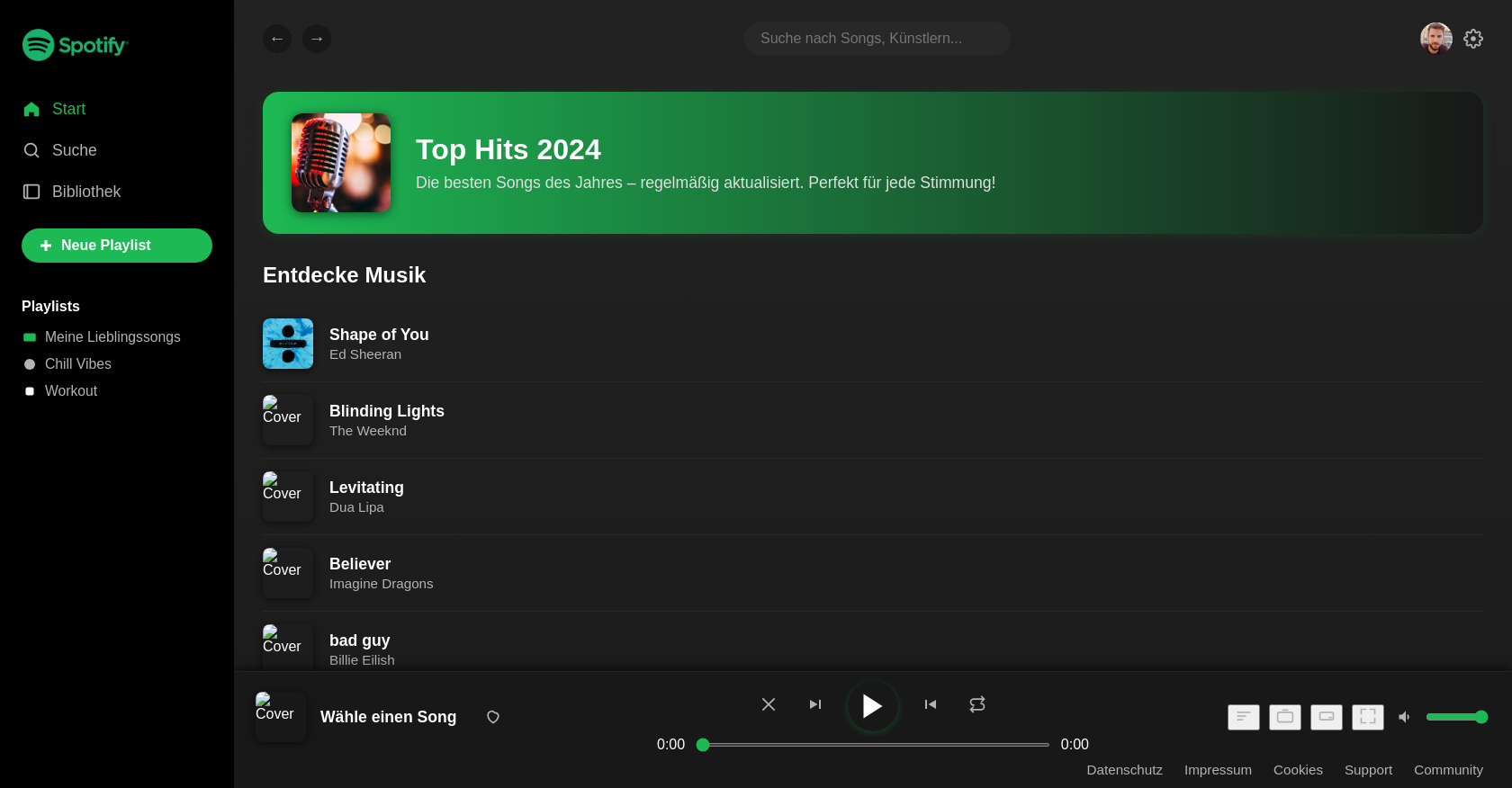Adjust the green volume slider
This screenshot has height=788, width=1512.
(1456, 717)
